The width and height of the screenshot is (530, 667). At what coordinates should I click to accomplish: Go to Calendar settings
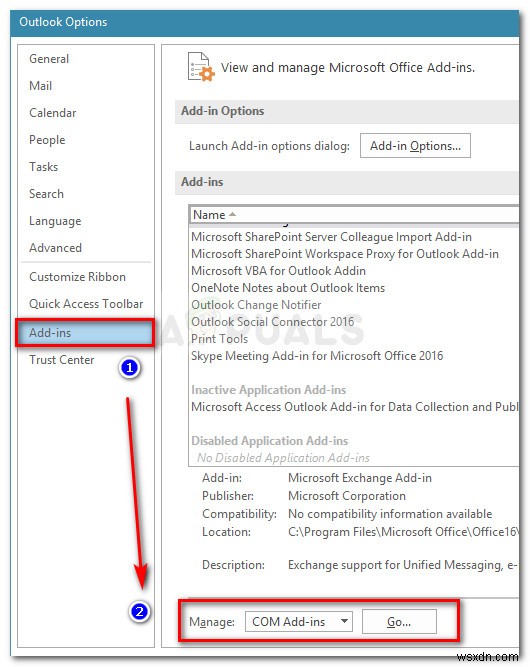[53, 113]
